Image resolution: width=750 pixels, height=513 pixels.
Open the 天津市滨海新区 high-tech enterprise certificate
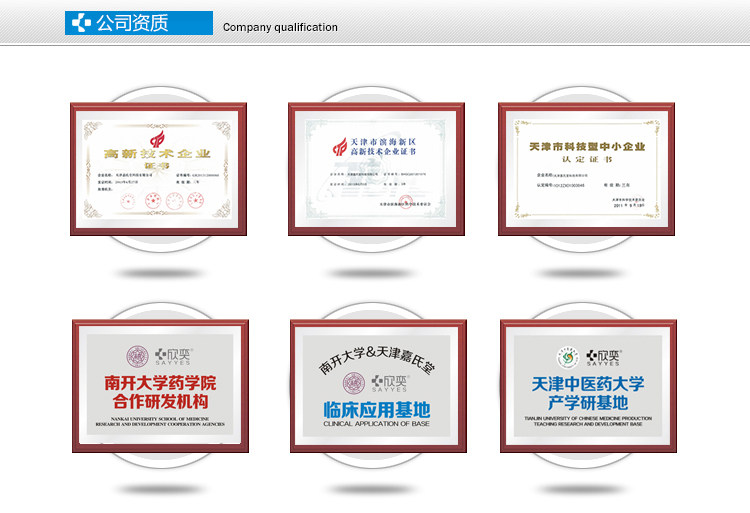[376, 169]
